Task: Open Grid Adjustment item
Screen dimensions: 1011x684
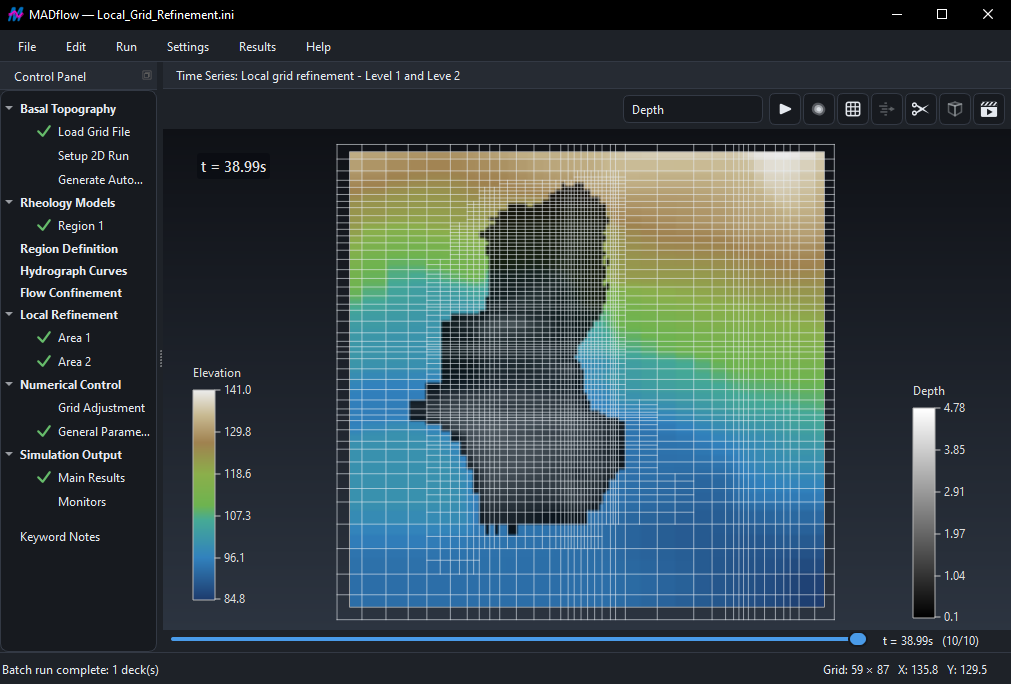Action: [101, 408]
